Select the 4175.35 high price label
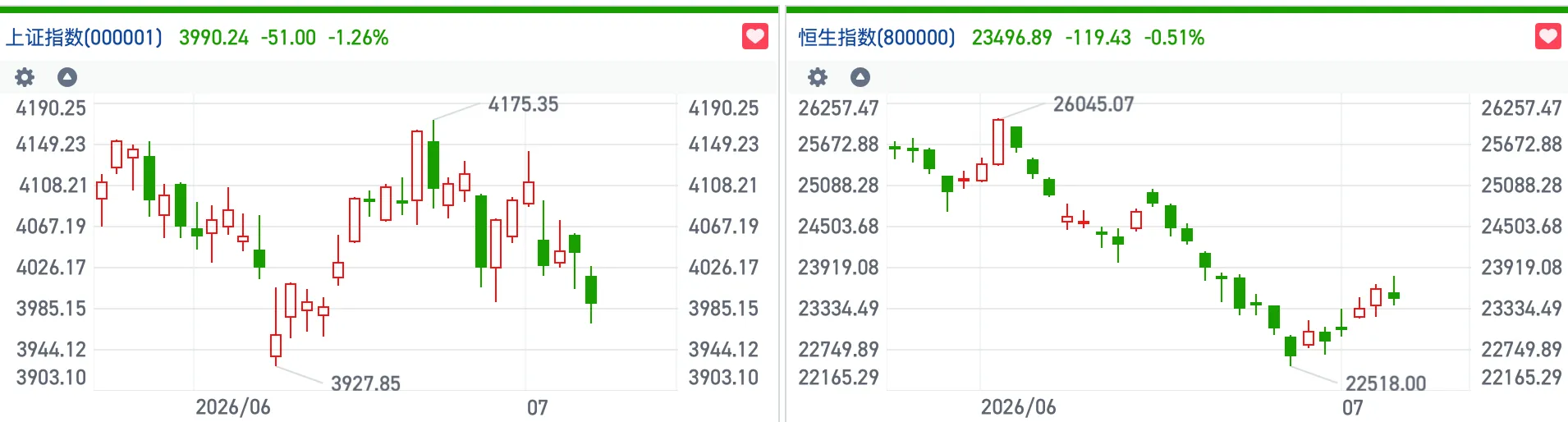 click(x=523, y=104)
